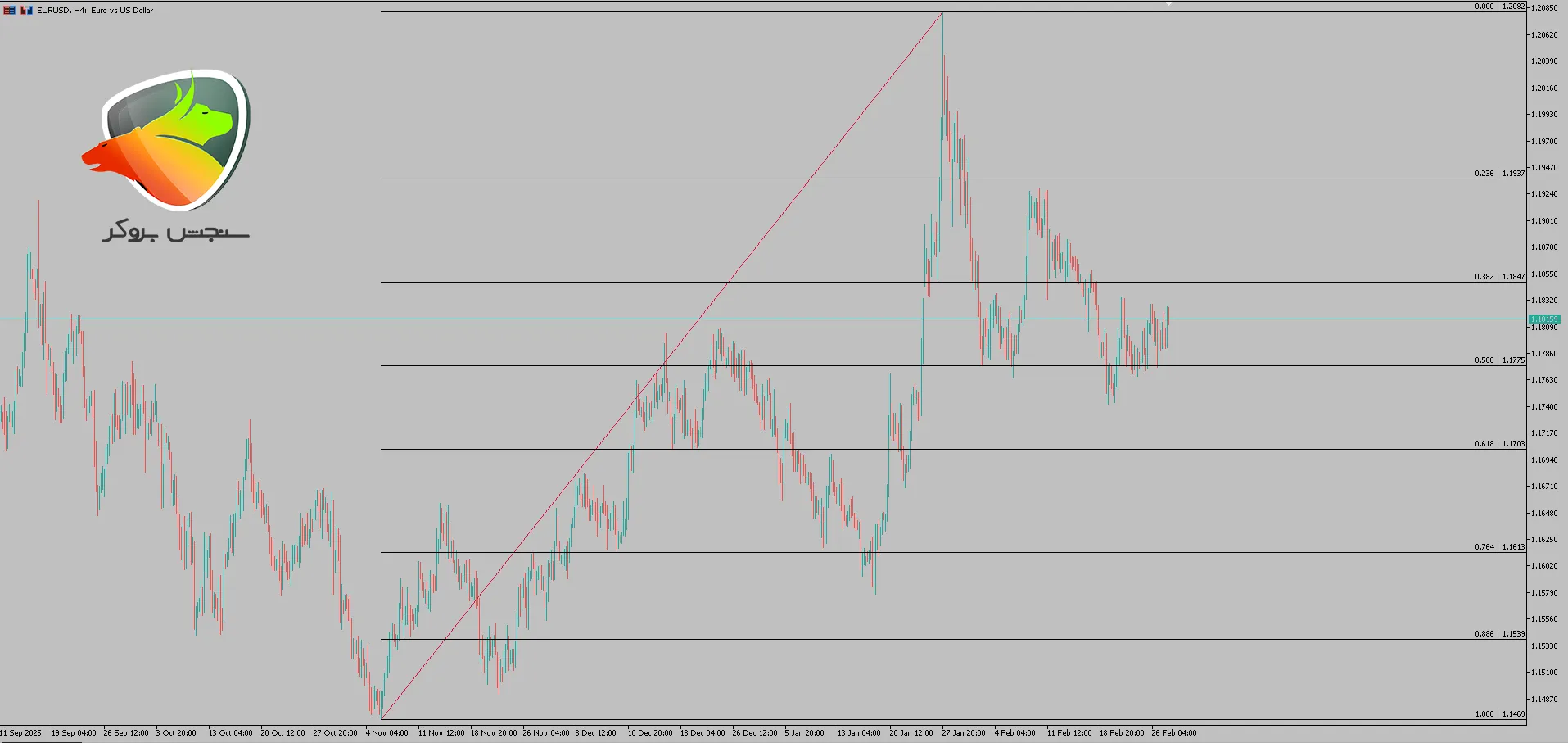Screen dimensions: 1568x743
Task: Click time axis label 26 Sep 12:00
Action: pyautogui.click(x=126, y=733)
